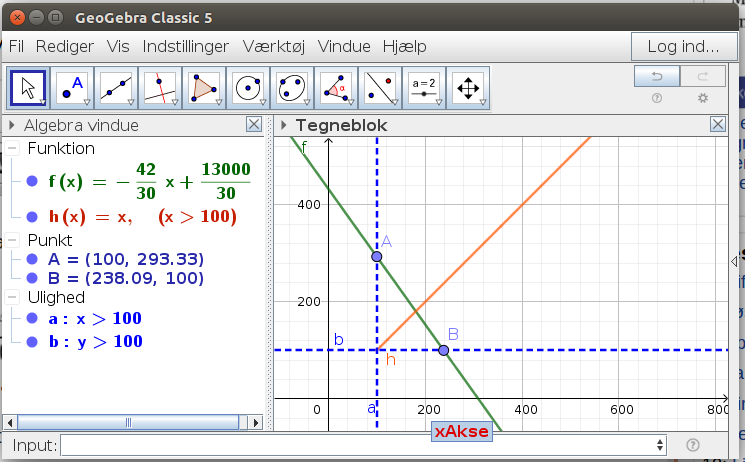The image size is (745, 462).
Task: Select the Circle with center tool
Action: click(248, 88)
